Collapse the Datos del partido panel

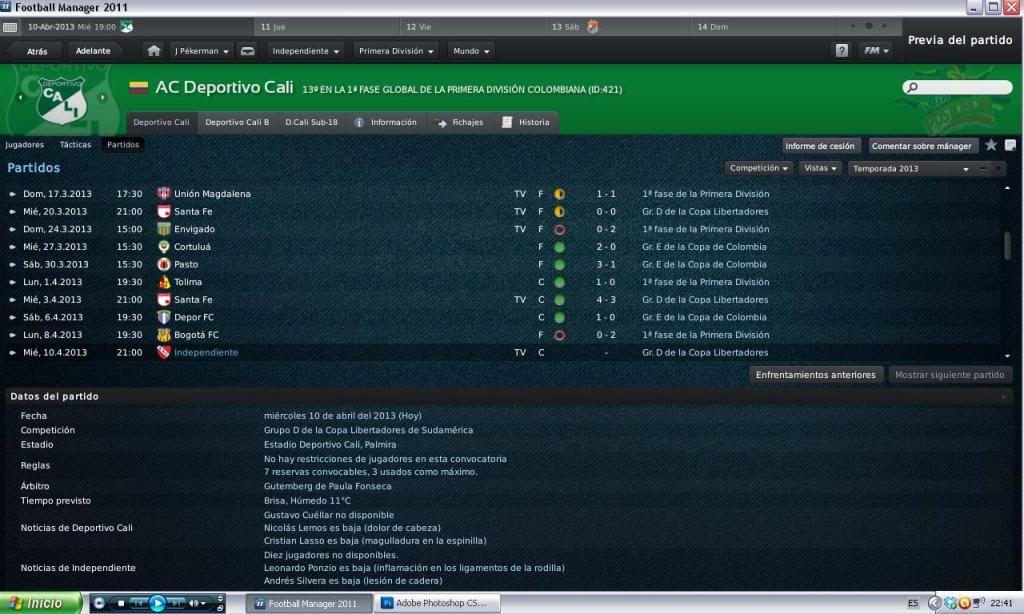(x=1004, y=396)
